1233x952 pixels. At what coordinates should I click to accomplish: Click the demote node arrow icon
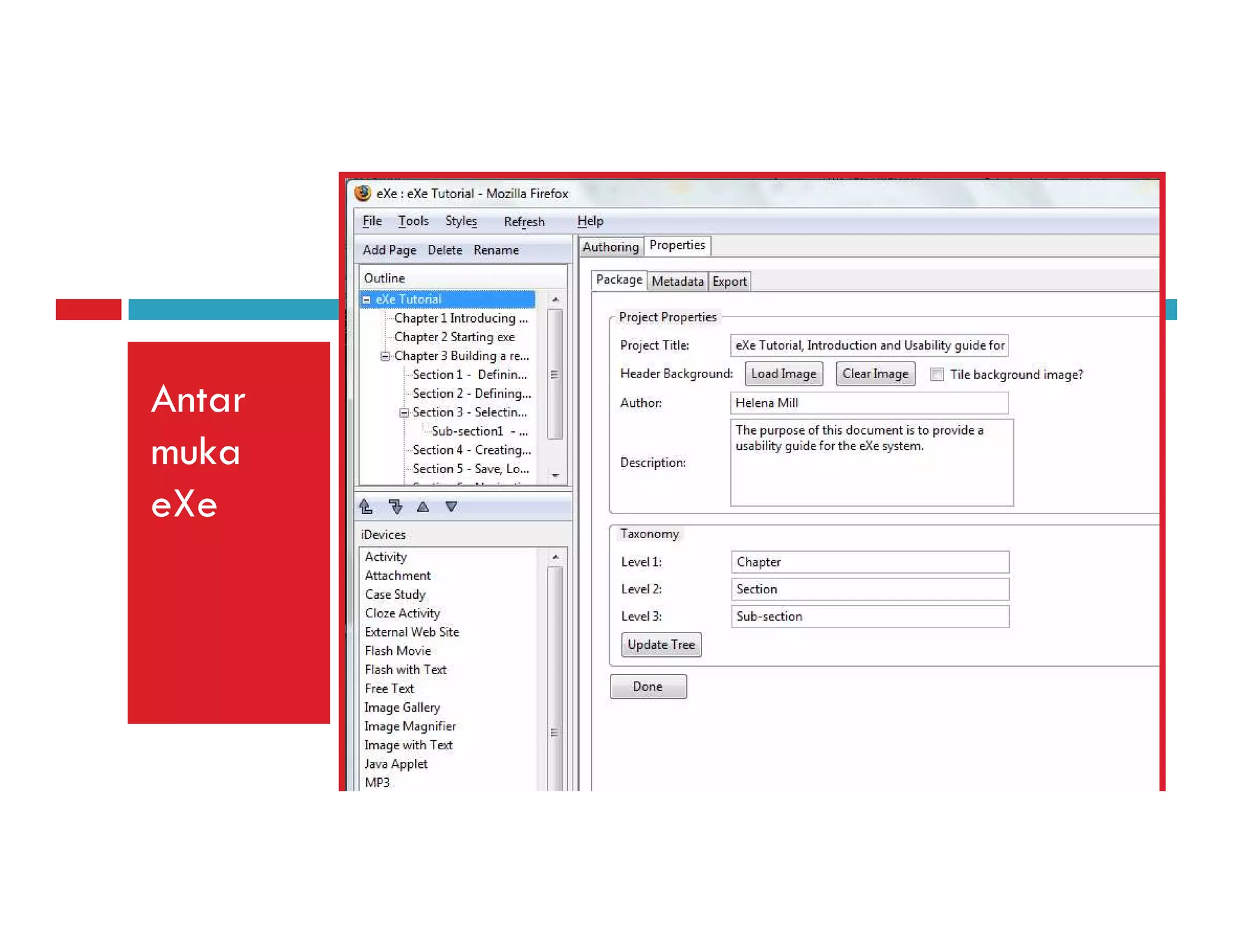[x=395, y=507]
